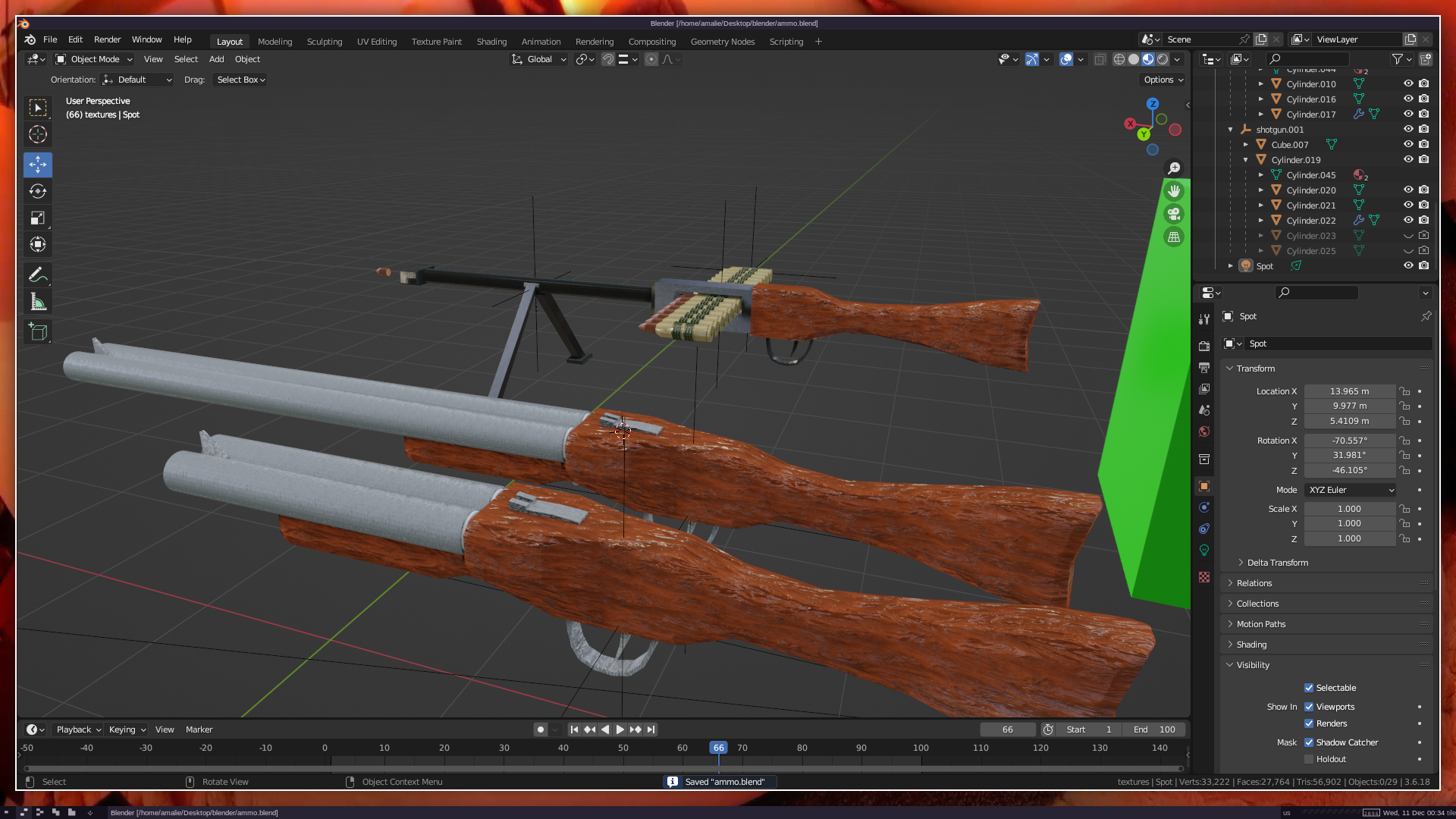Viewport: 1456px width, 819px height.
Task: Click the Location X value field
Action: coord(1349,391)
